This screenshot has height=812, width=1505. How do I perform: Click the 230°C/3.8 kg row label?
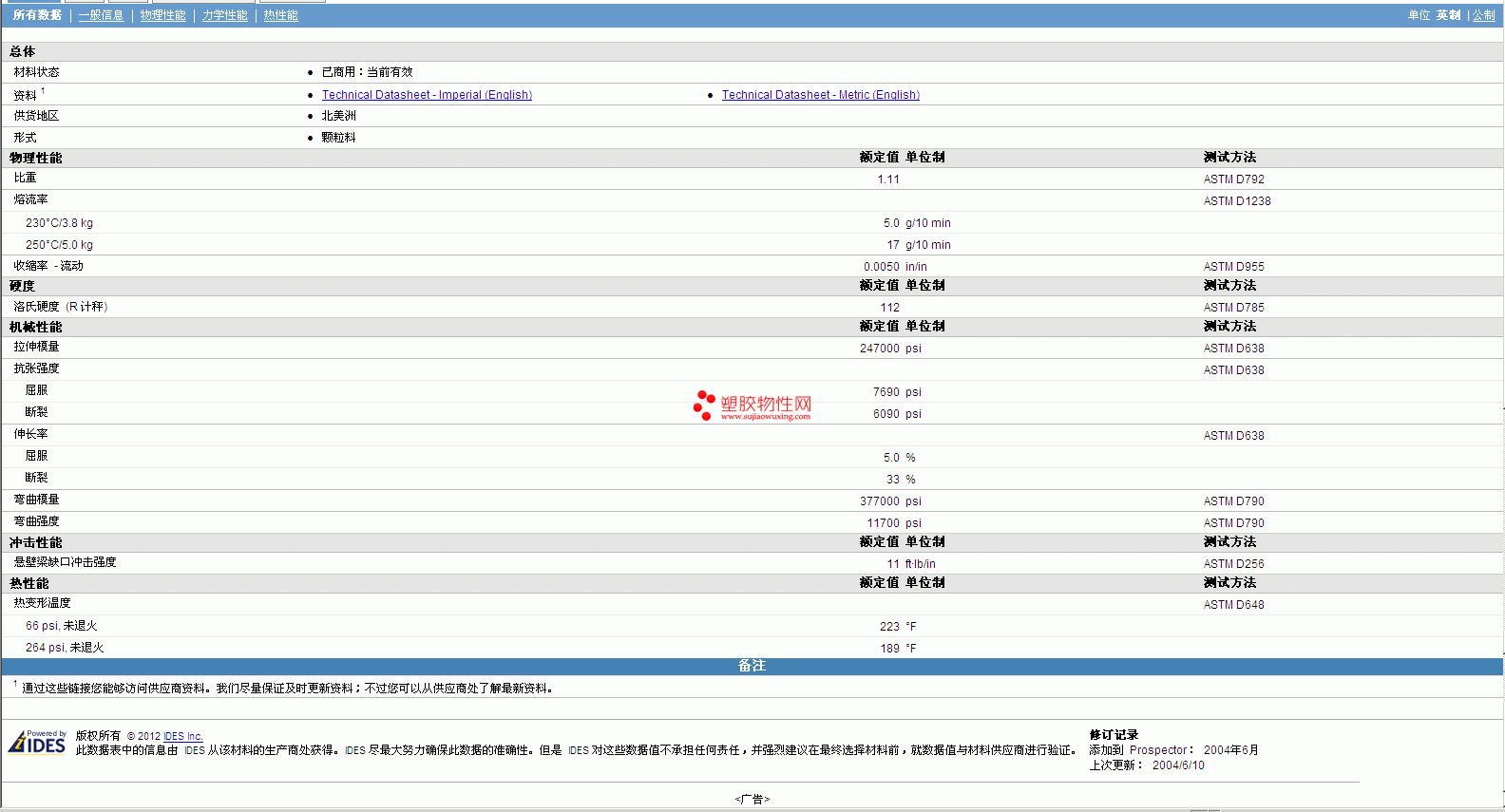(x=59, y=223)
